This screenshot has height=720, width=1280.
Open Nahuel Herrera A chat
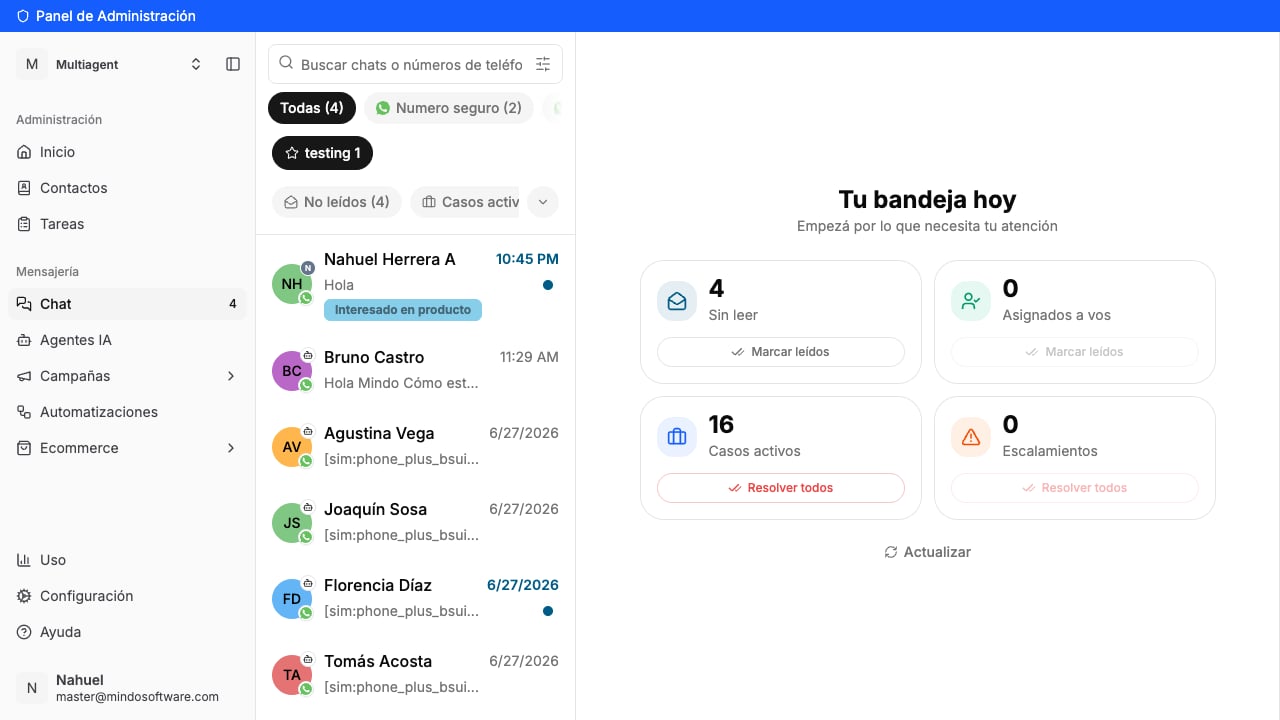(x=416, y=284)
